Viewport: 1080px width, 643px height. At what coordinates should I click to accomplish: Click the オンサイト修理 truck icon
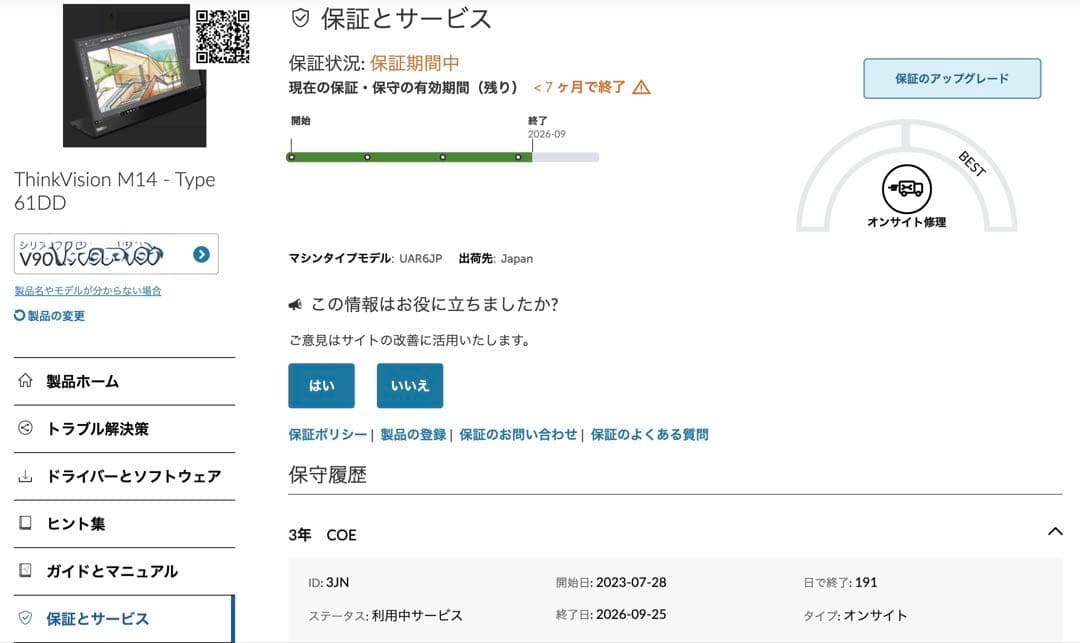(x=906, y=188)
